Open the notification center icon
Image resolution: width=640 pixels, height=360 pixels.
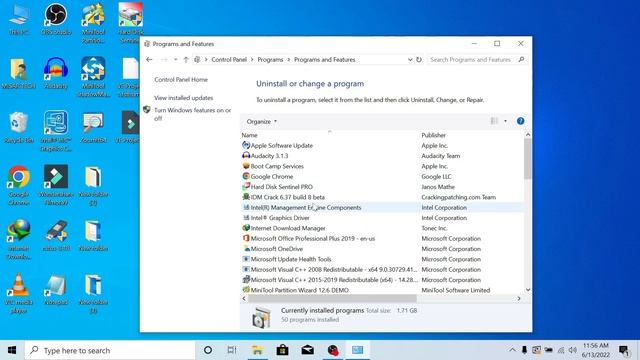[624, 350]
